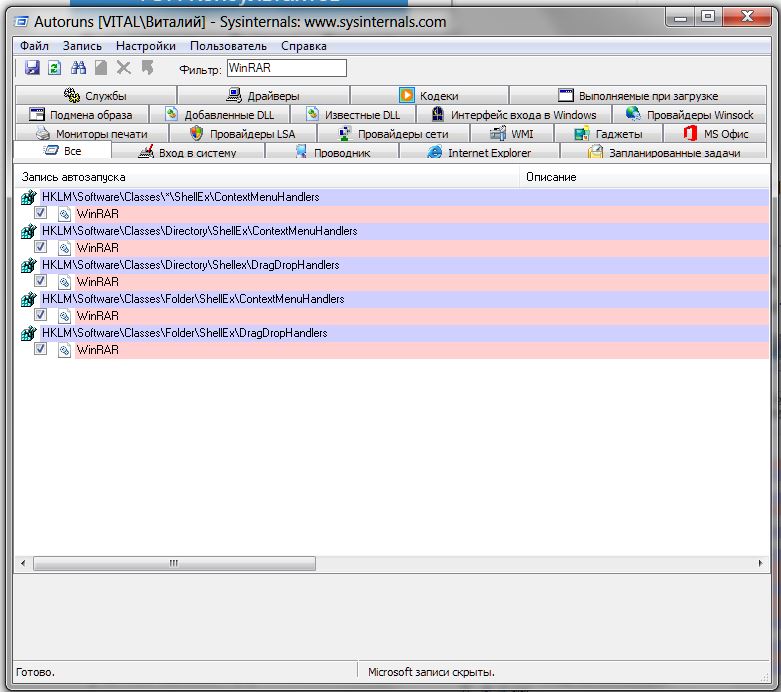Click the Delete X toolbar icon

click(x=124, y=68)
